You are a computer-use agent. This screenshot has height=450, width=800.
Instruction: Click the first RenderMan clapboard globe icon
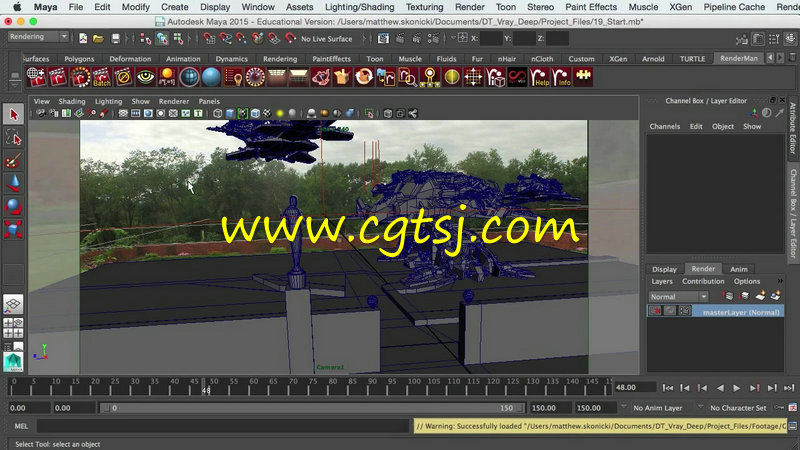36,77
